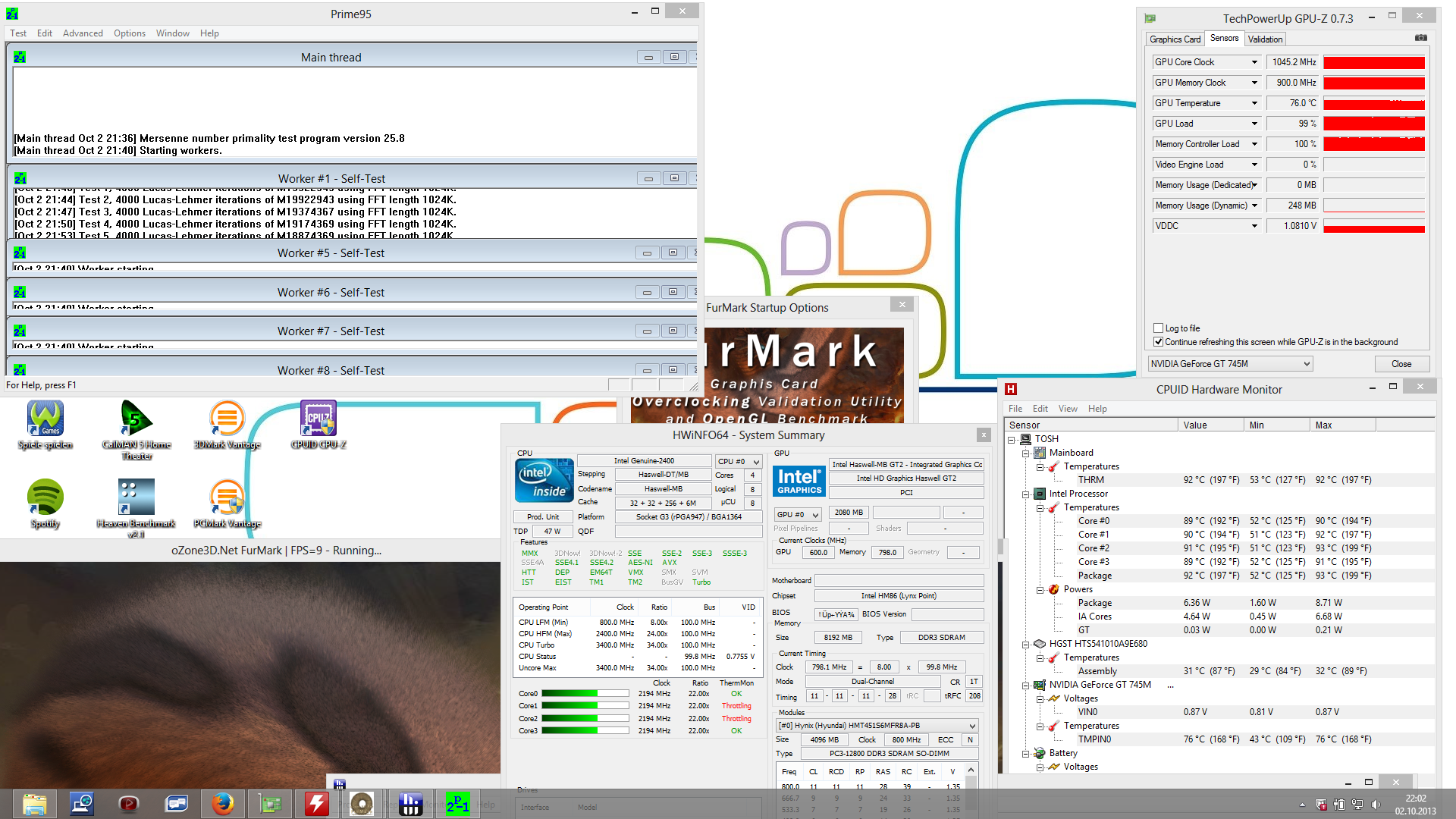The image size is (1456, 819).
Task: Open the CalMAN 5 Home Theater shortcut
Action: 136,429
